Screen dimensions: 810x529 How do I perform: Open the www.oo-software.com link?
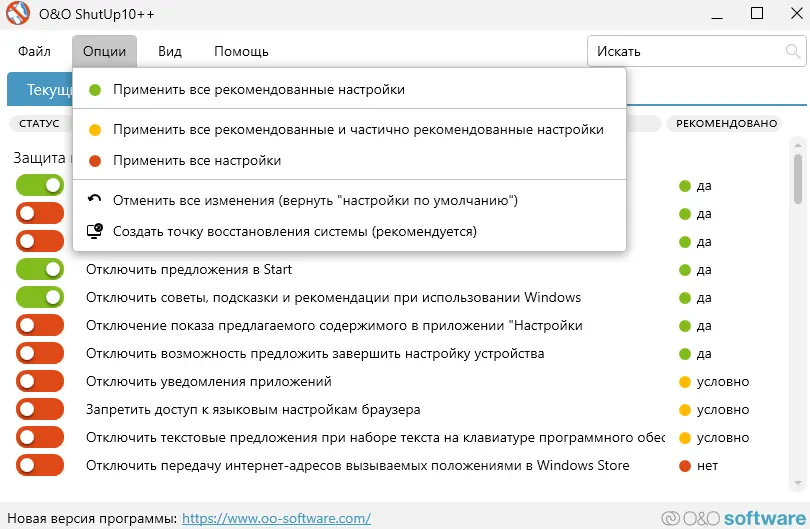click(x=276, y=518)
